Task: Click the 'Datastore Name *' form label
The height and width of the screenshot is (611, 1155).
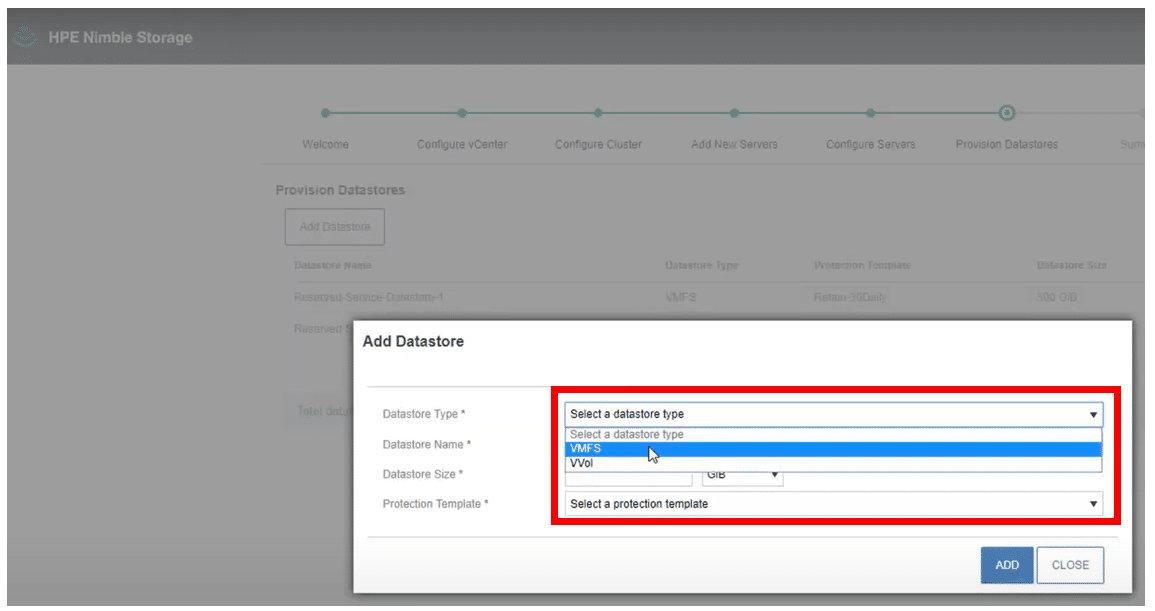Action: coord(426,444)
